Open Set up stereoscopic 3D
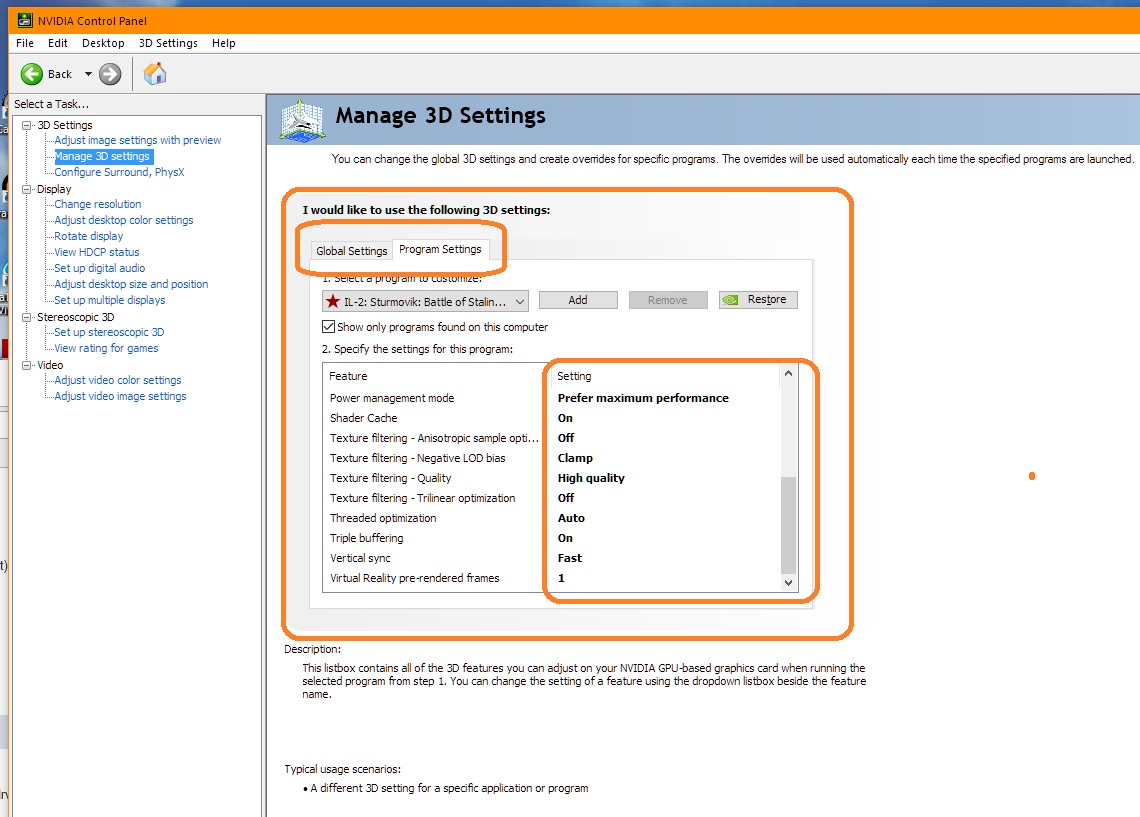Image resolution: width=1140 pixels, height=817 pixels. point(109,332)
